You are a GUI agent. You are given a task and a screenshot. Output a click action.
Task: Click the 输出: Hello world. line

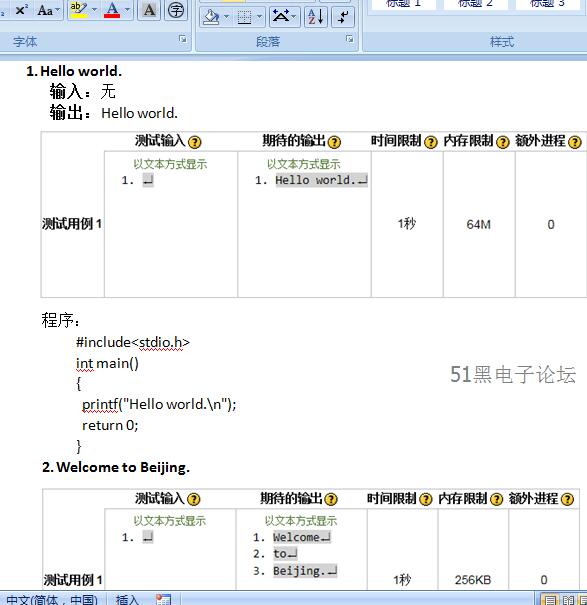click(113, 113)
